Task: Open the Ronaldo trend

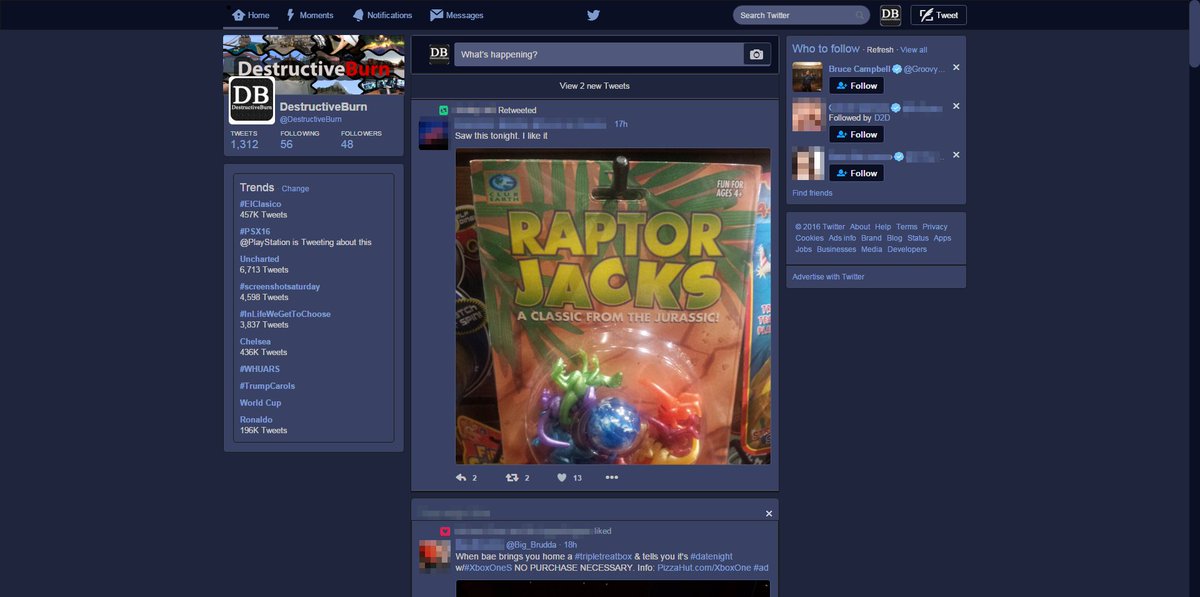Action: (256, 419)
